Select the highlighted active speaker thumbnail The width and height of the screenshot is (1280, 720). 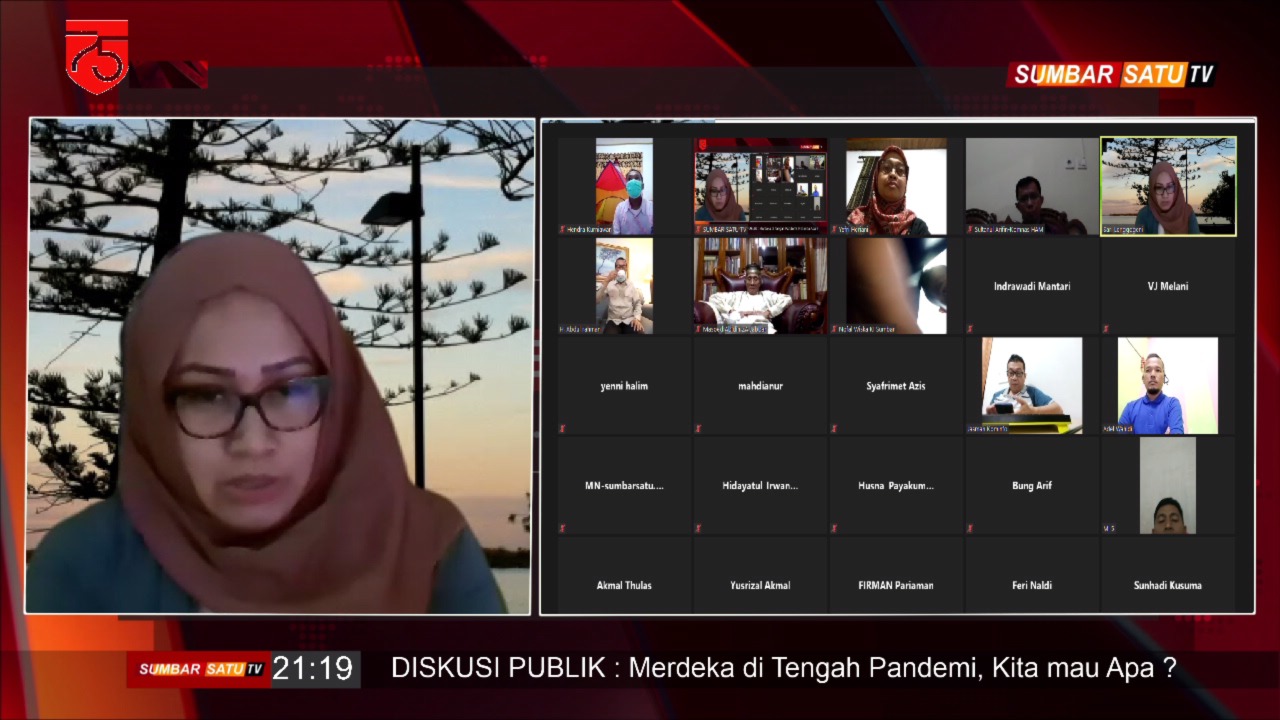(1168, 187)
